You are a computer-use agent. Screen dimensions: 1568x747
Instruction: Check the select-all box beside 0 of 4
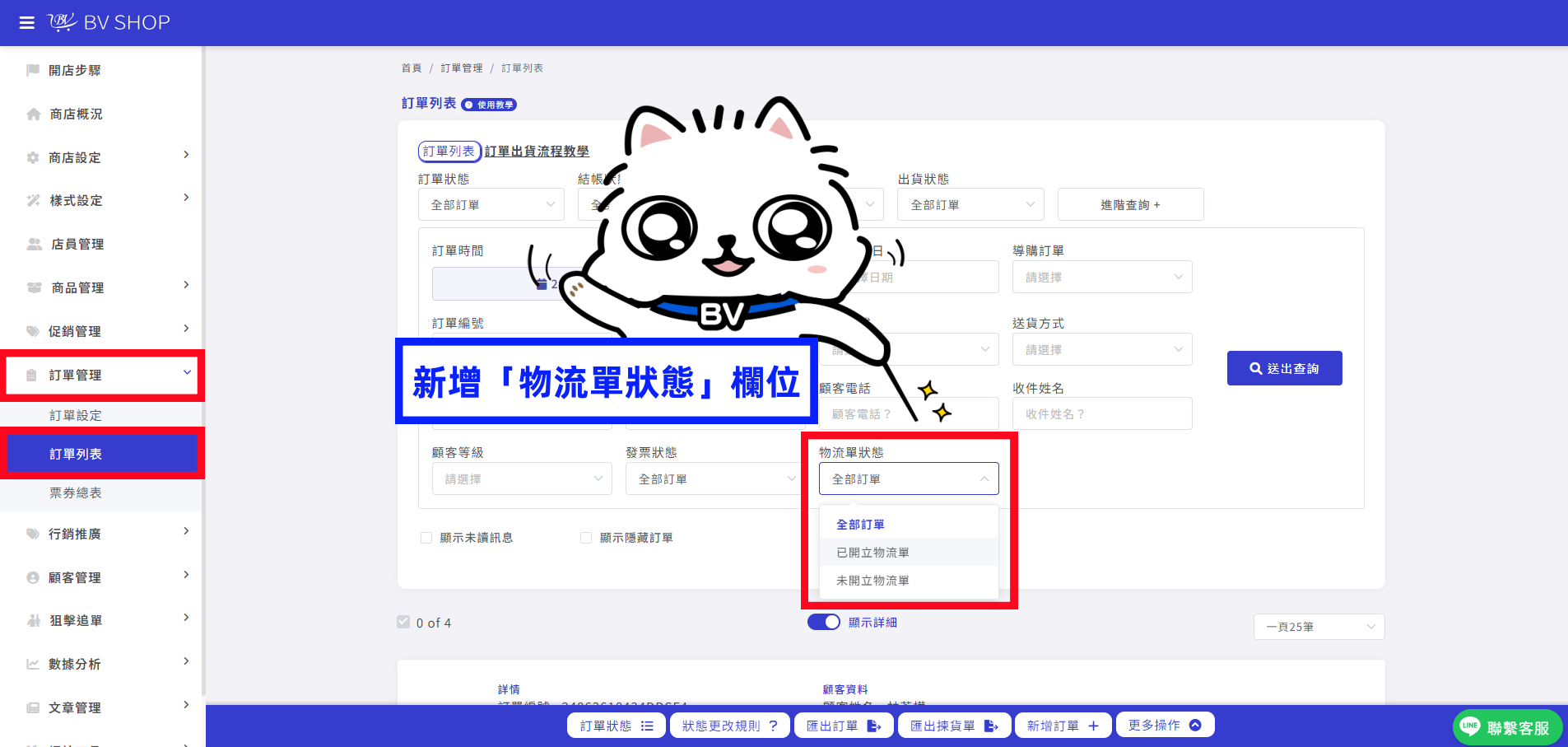pos(403,622)
